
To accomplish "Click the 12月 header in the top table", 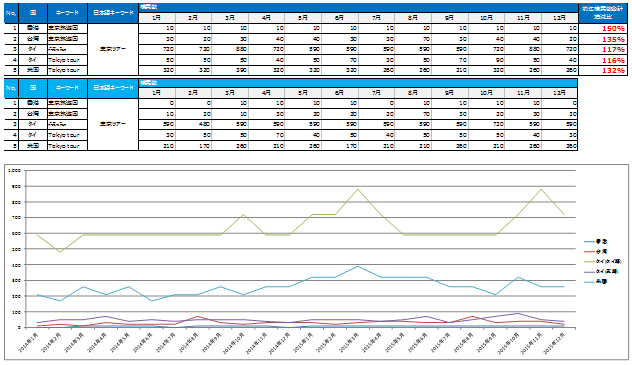I will tap(559, 18).
